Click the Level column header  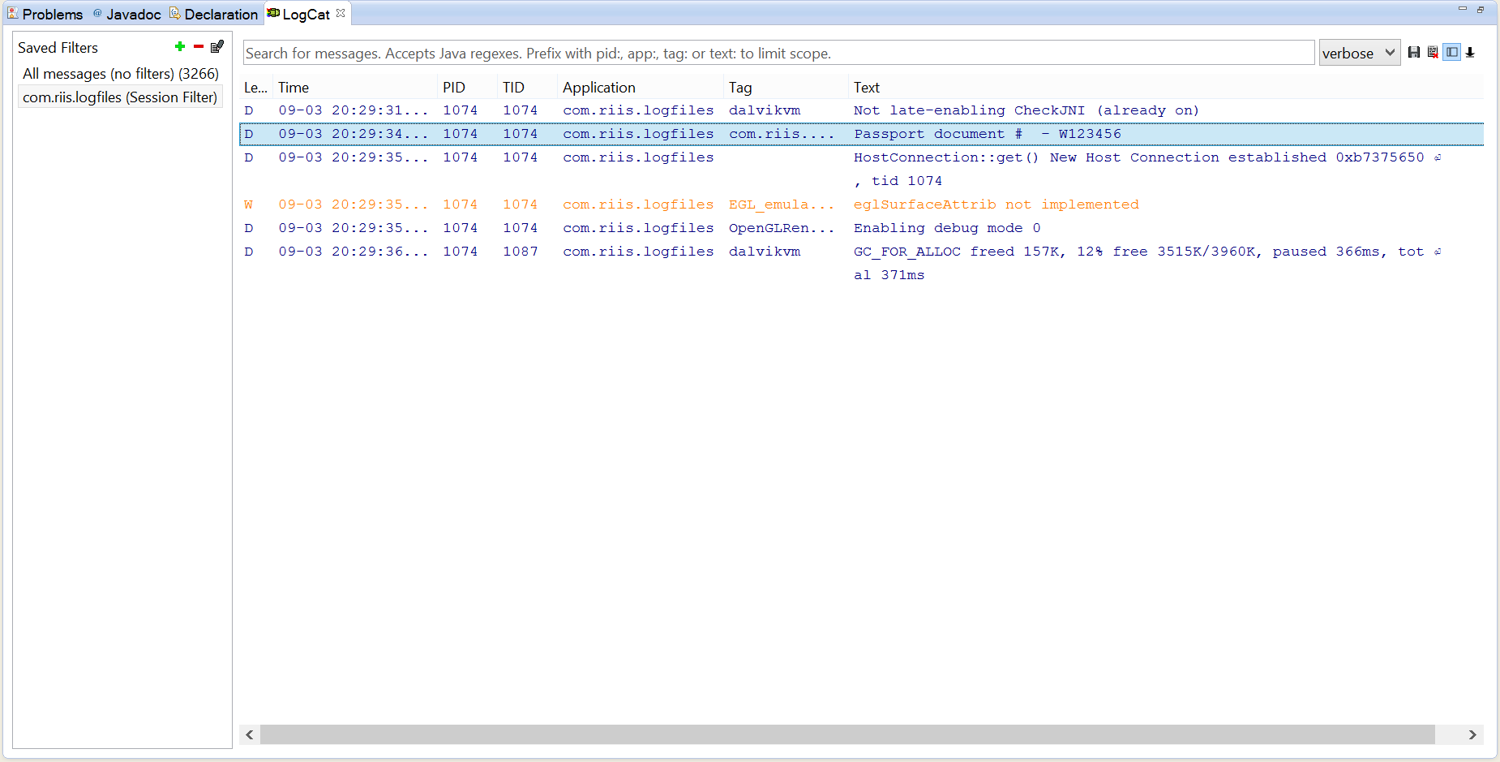255,87
